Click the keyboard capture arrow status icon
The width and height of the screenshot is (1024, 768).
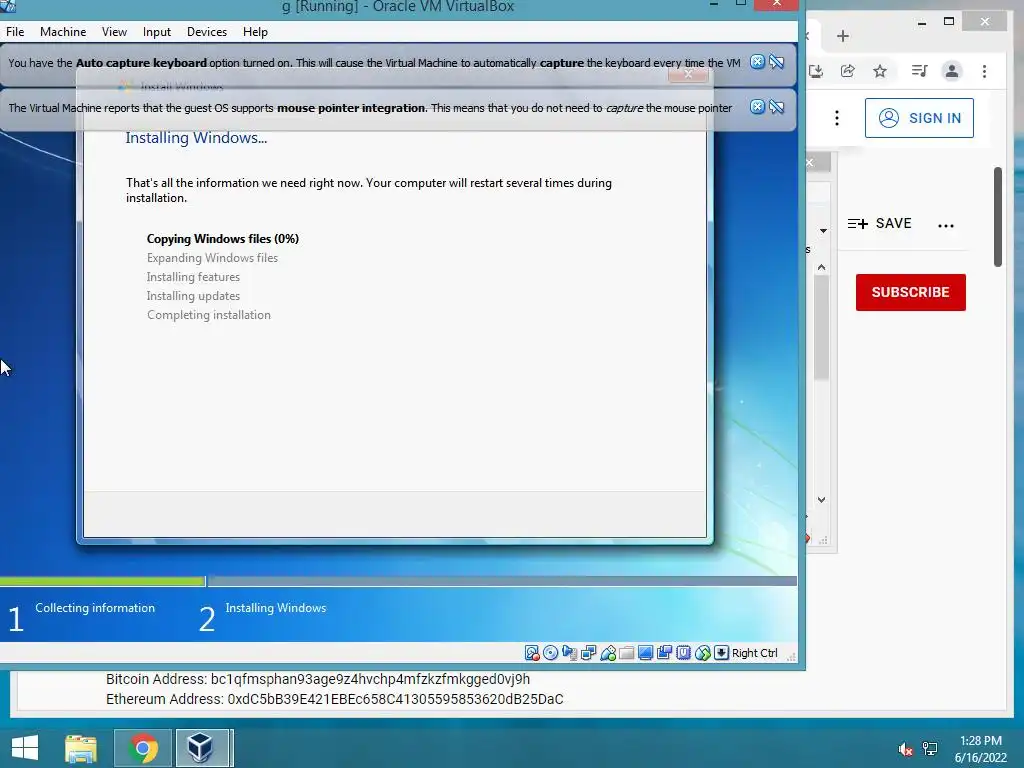[x=721, y=652]
